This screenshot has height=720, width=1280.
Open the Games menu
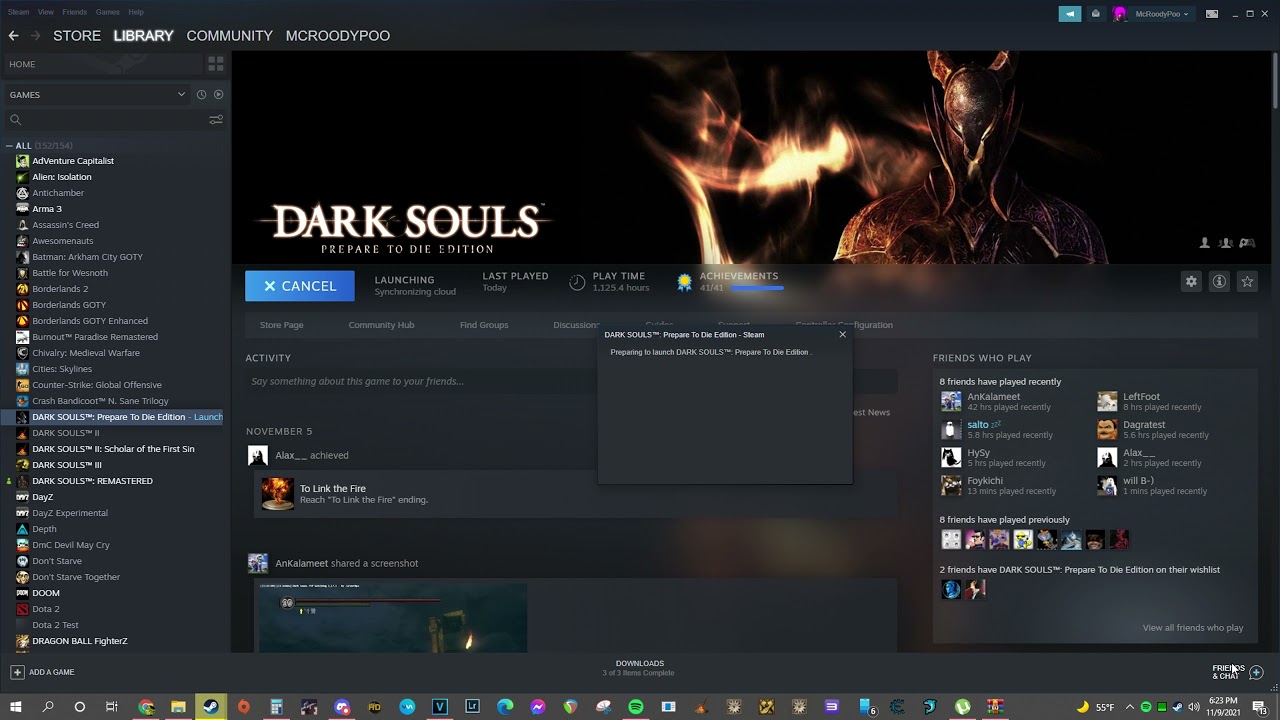point(108,12)
